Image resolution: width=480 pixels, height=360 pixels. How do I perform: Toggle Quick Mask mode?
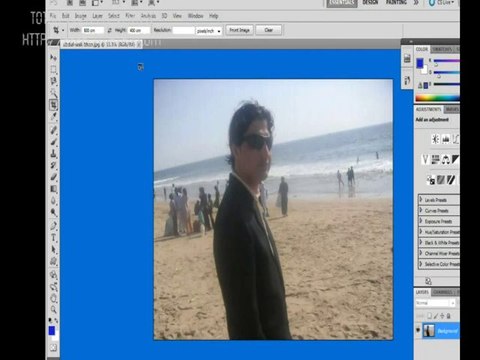pos(53,348)
